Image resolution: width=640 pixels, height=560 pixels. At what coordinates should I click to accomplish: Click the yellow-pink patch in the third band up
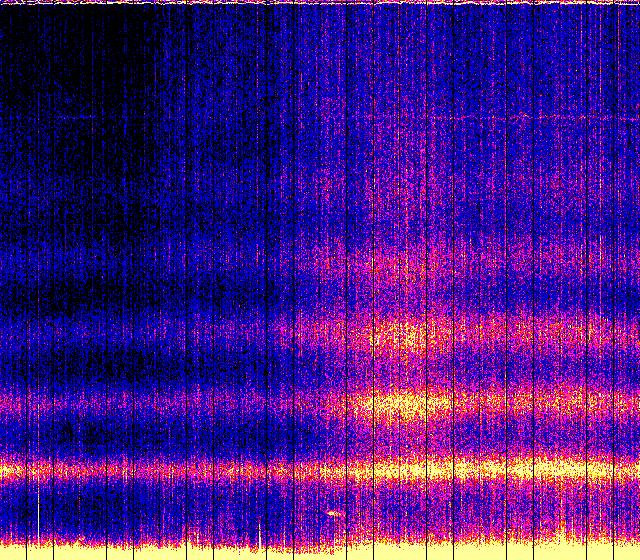(x=400, y=333)
